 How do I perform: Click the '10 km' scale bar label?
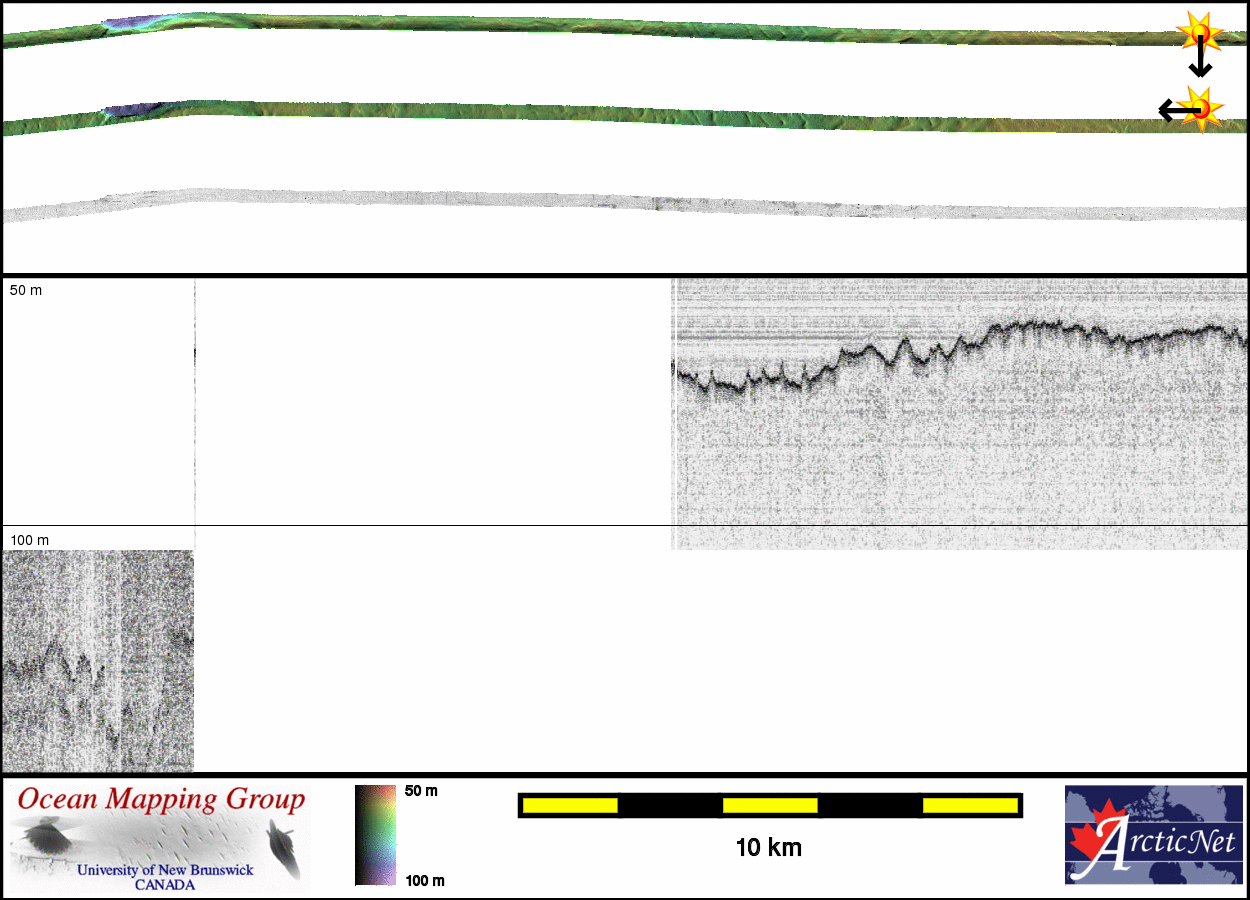768,848
